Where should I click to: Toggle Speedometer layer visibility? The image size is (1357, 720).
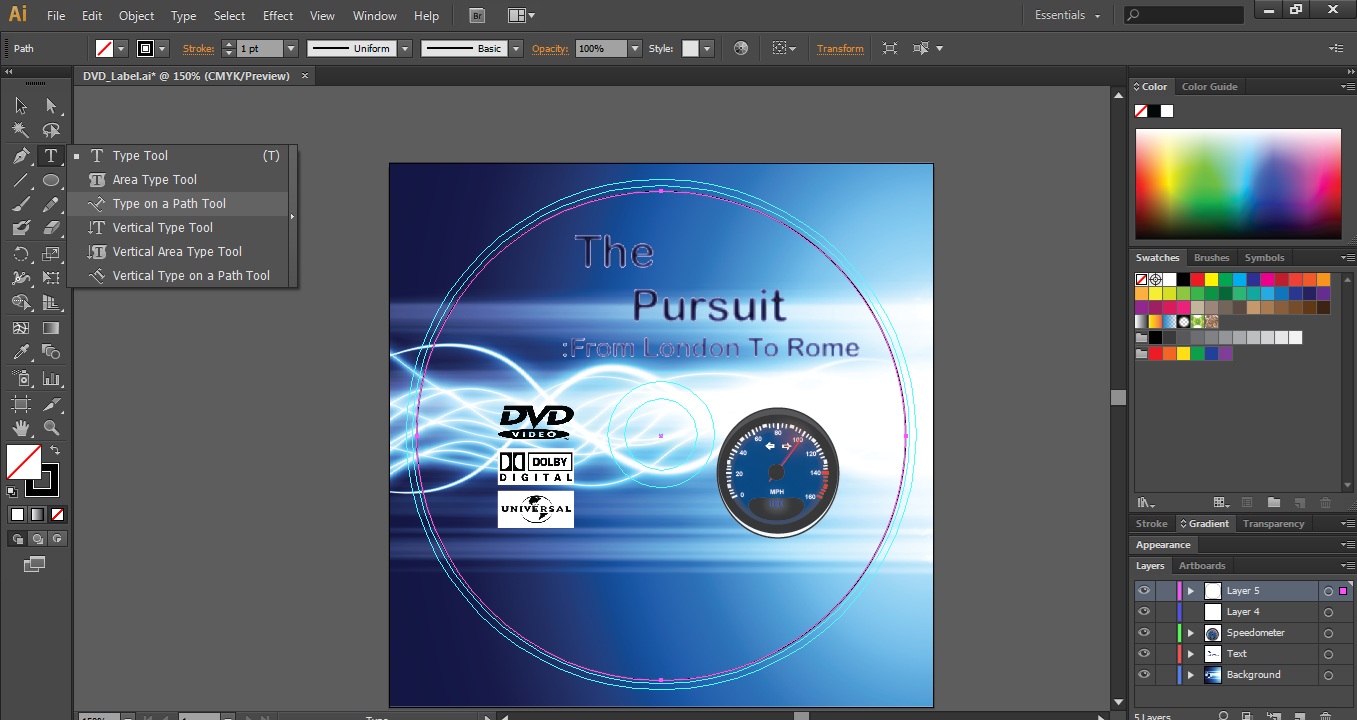(1144, 633)
